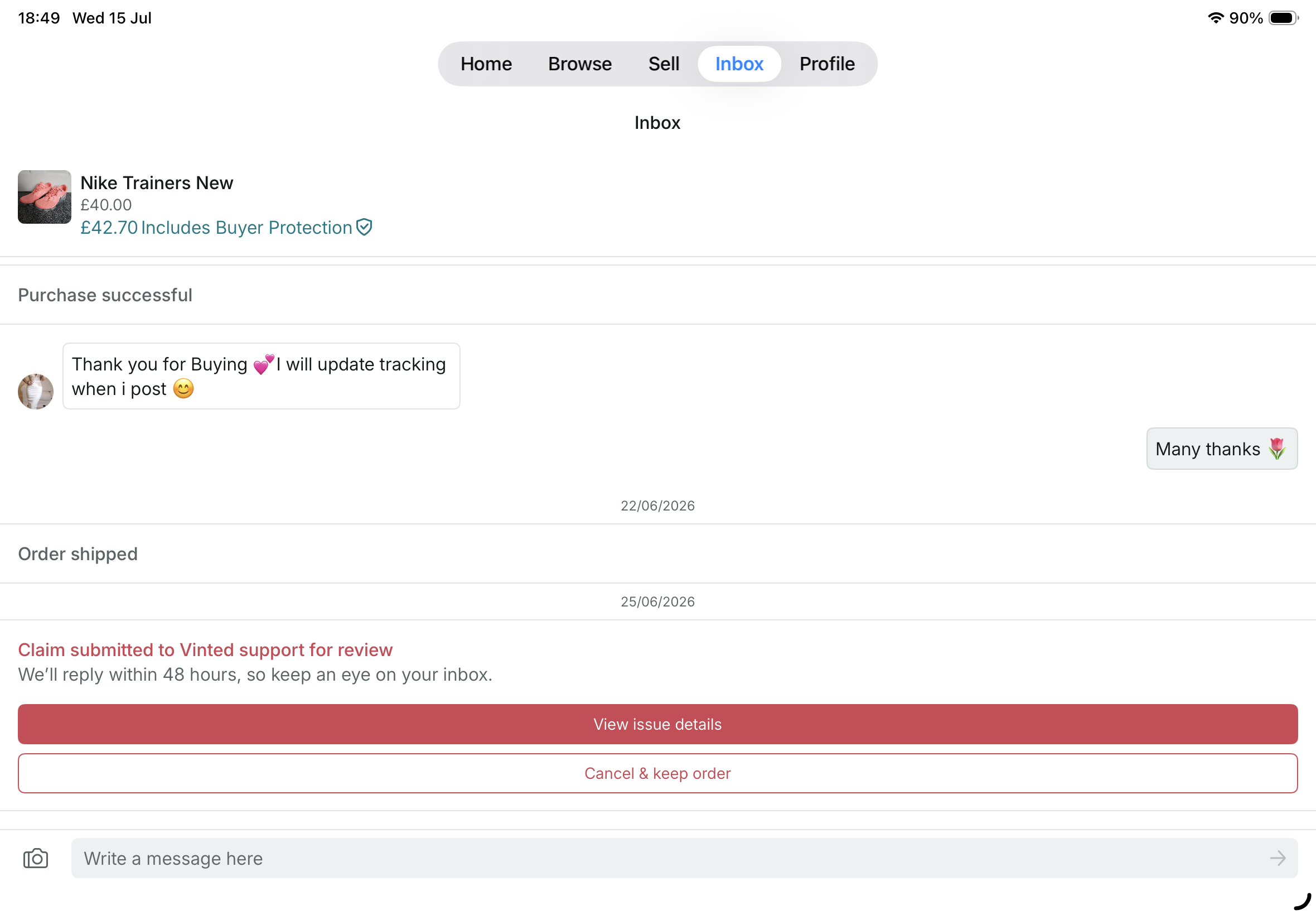Focus the Write a message here field
1316x915 pixels.
684,858
